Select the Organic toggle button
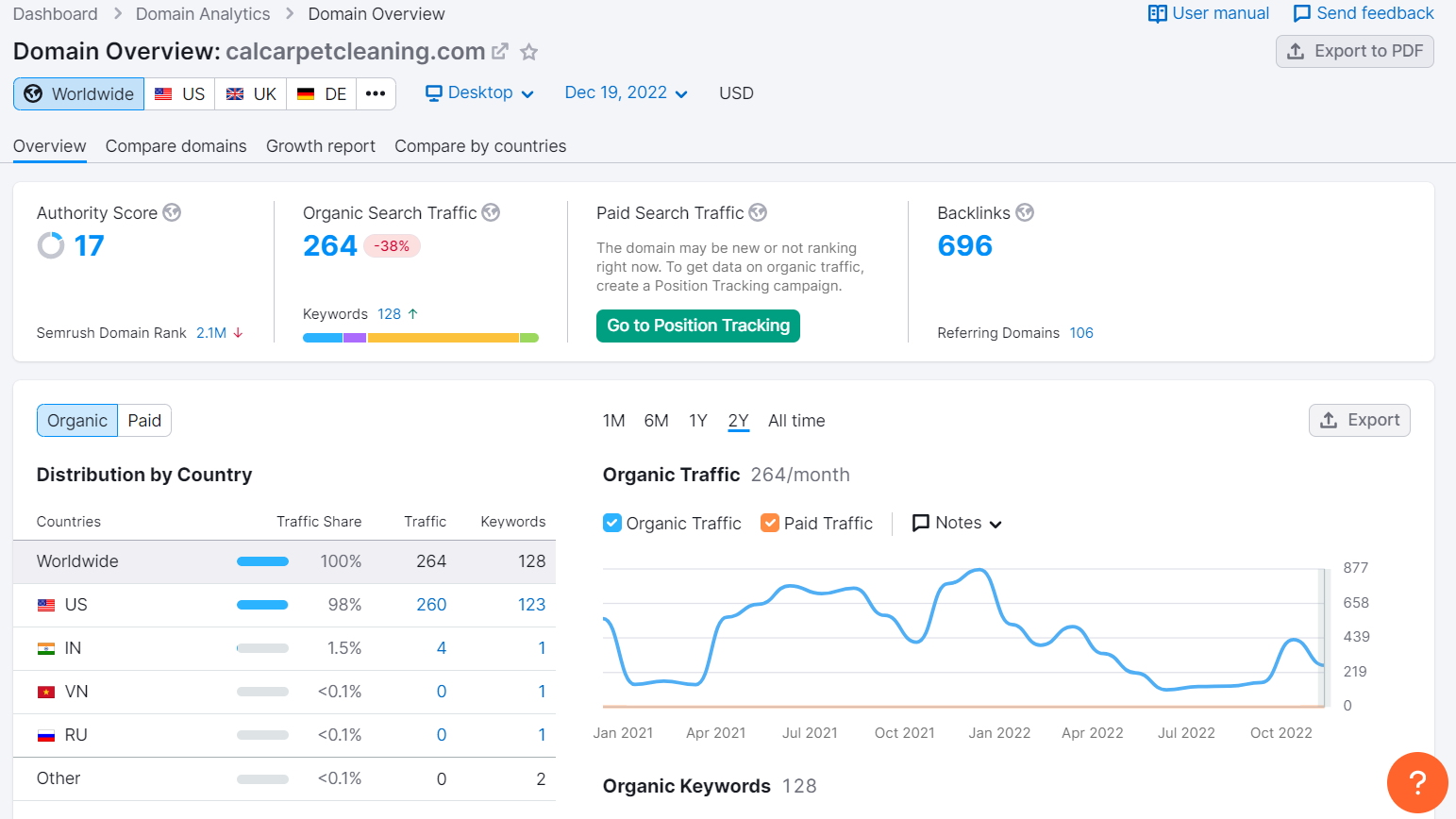The image size is (1456, 819). tap(77, 421)
